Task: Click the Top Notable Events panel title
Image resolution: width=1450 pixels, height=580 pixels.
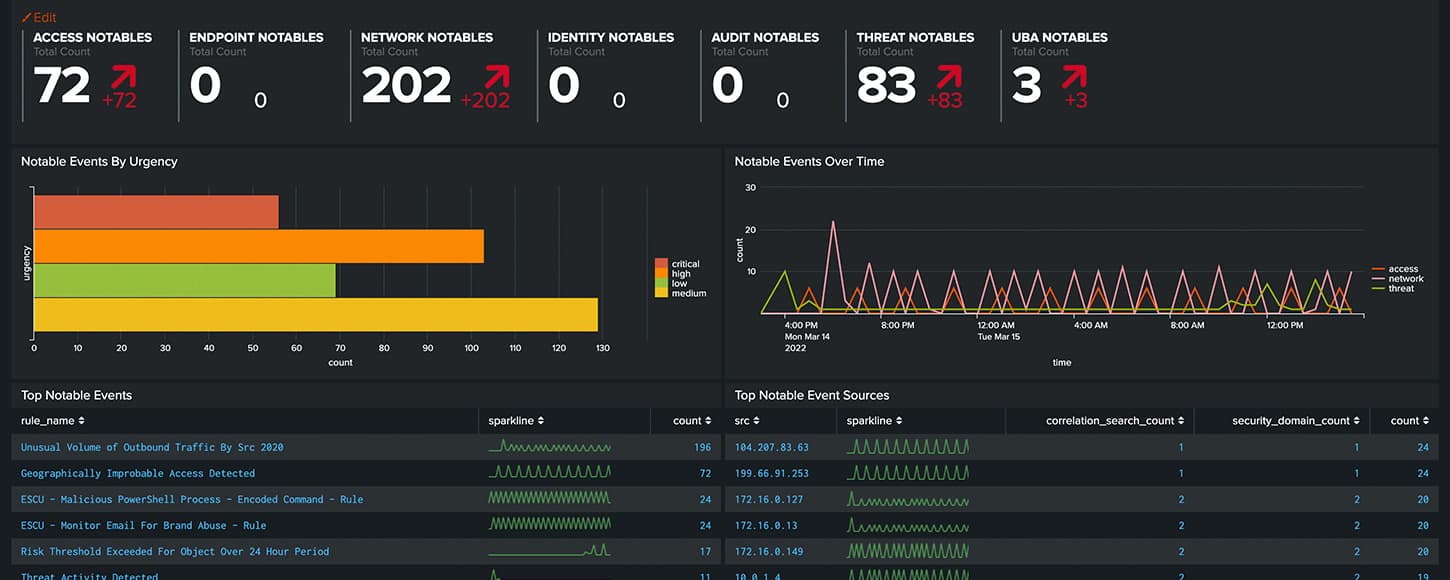Action: coord(77,395)
